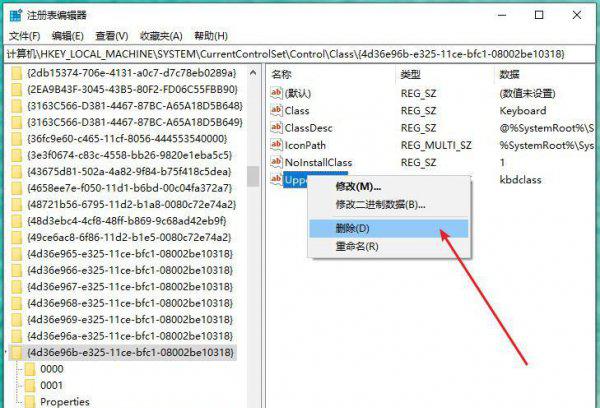Select key {4d36e965-e325-11ce-bfc1-08002be10318}
The height and width of the screenshot is (408, 600).
(130, 254)
